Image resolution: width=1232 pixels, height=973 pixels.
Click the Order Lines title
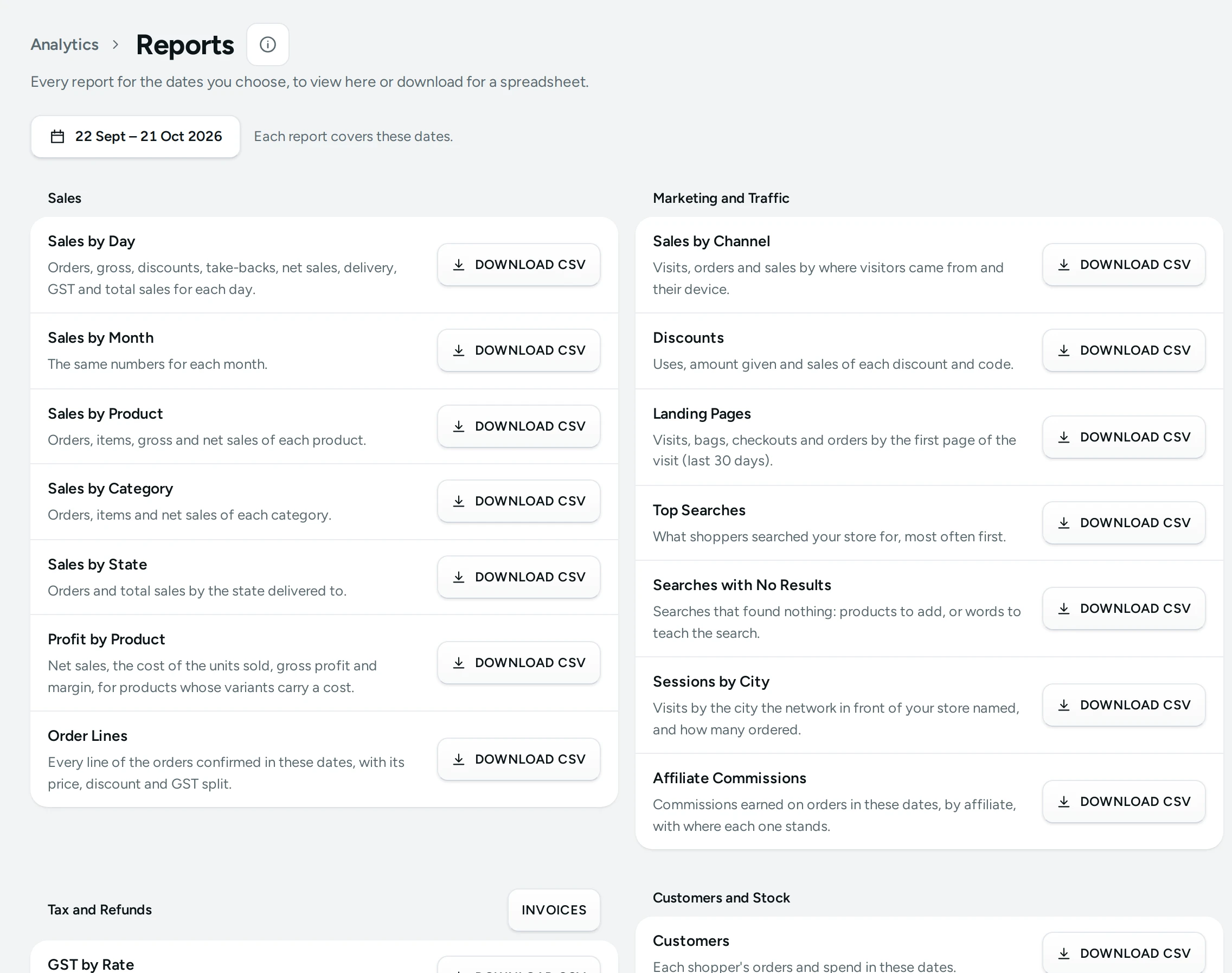tap(88, 736)
